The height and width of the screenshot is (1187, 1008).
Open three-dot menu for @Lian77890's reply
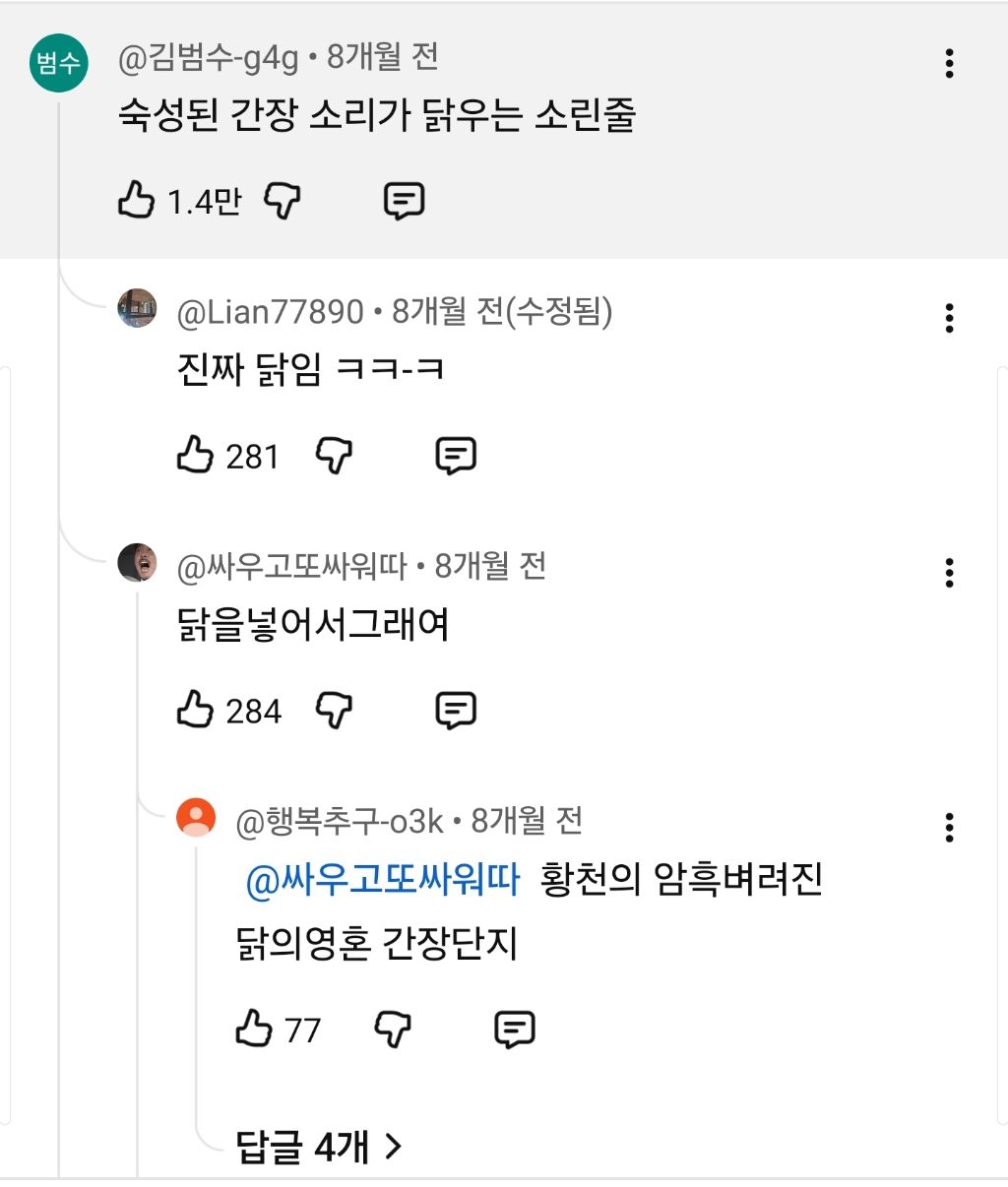point(949,318)
